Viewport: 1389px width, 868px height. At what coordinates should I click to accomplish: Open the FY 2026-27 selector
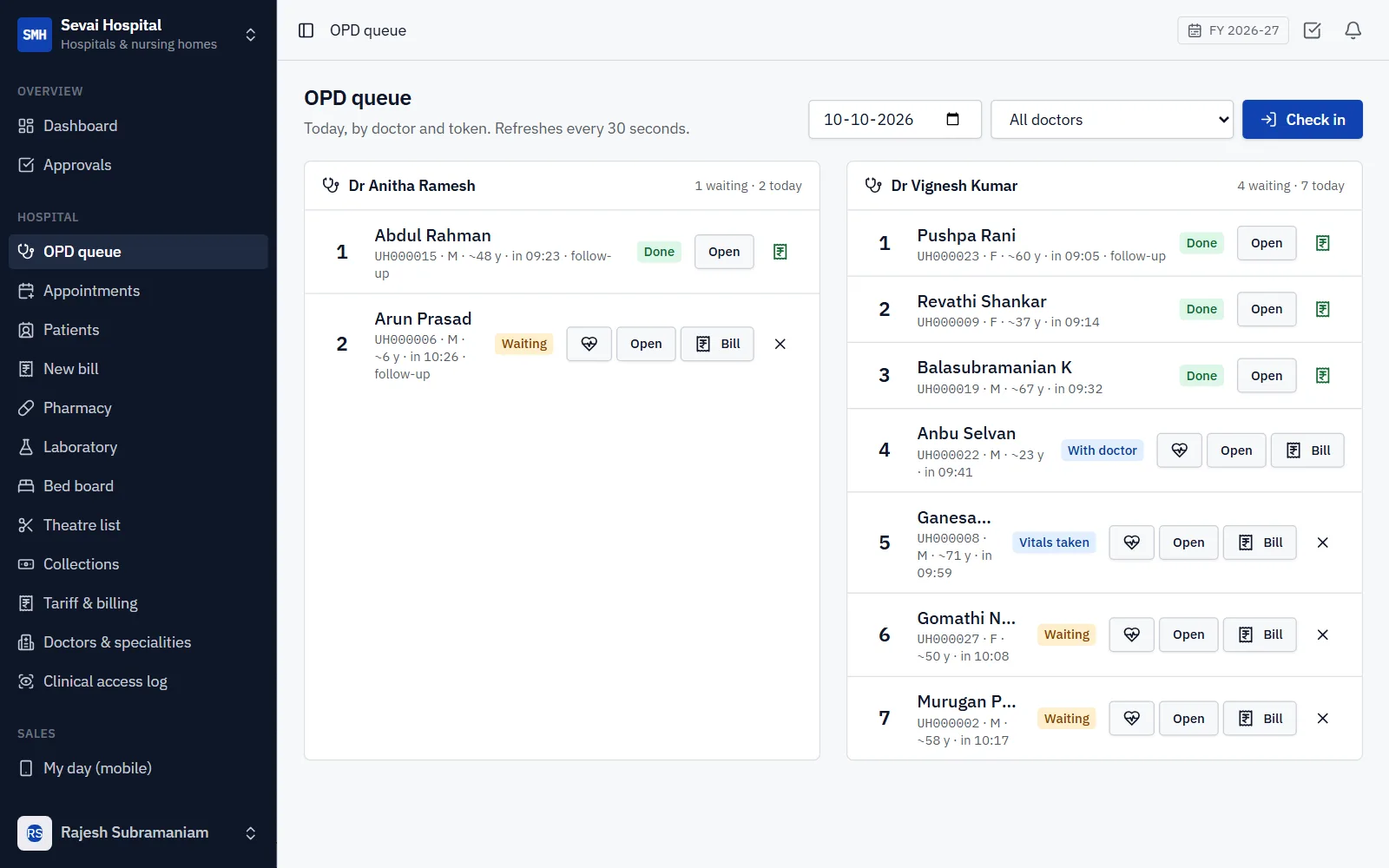tap(1233, 30)
